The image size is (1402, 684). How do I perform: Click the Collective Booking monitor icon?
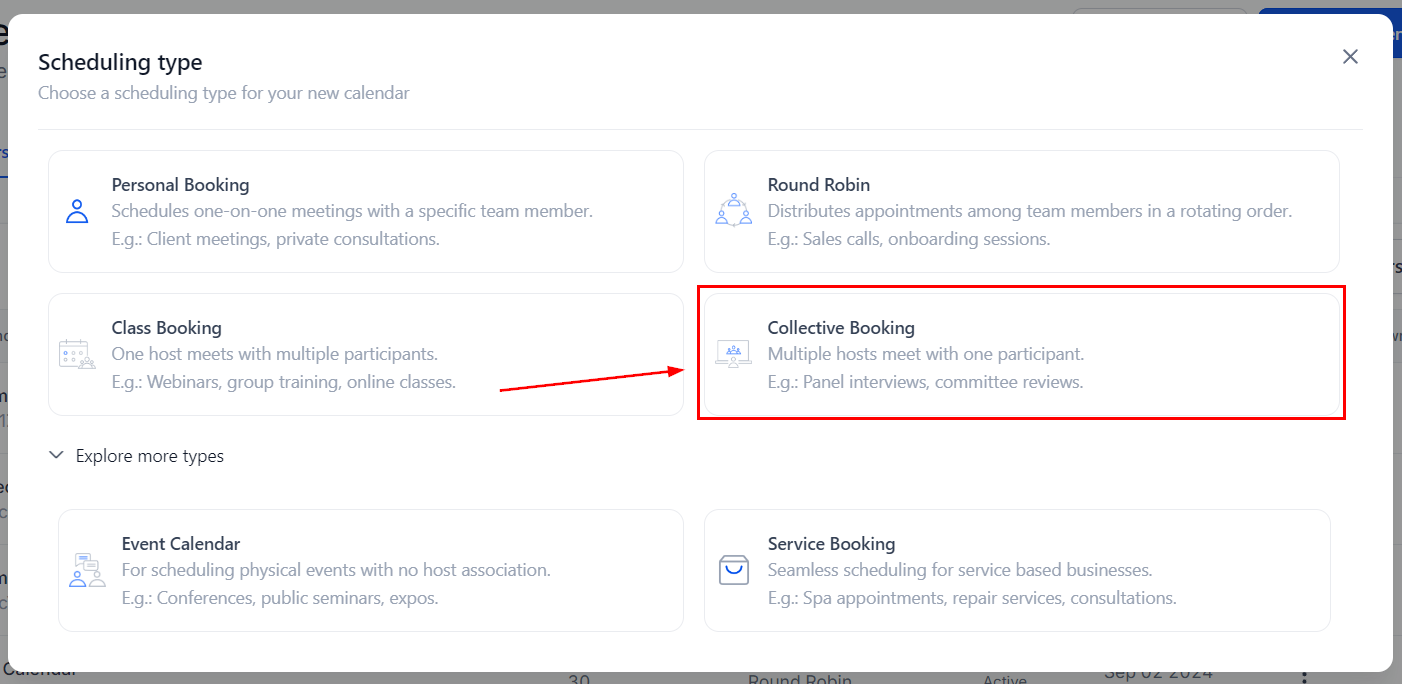tap(733, 354)
